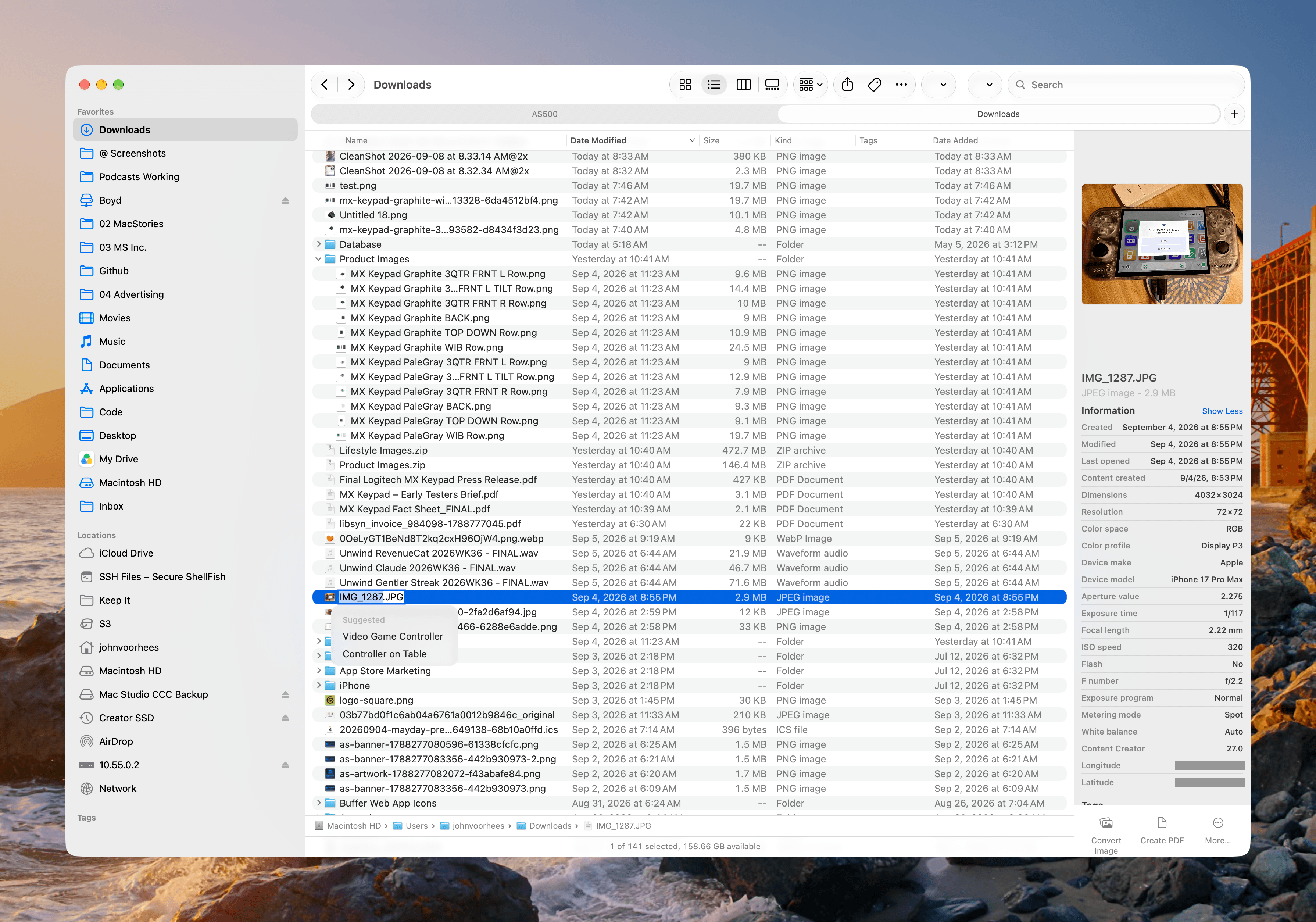The height and width of the screenshot is (922, 1316).
Task: Select logo-square.png in the list
Action: click(x=689, y=701)
